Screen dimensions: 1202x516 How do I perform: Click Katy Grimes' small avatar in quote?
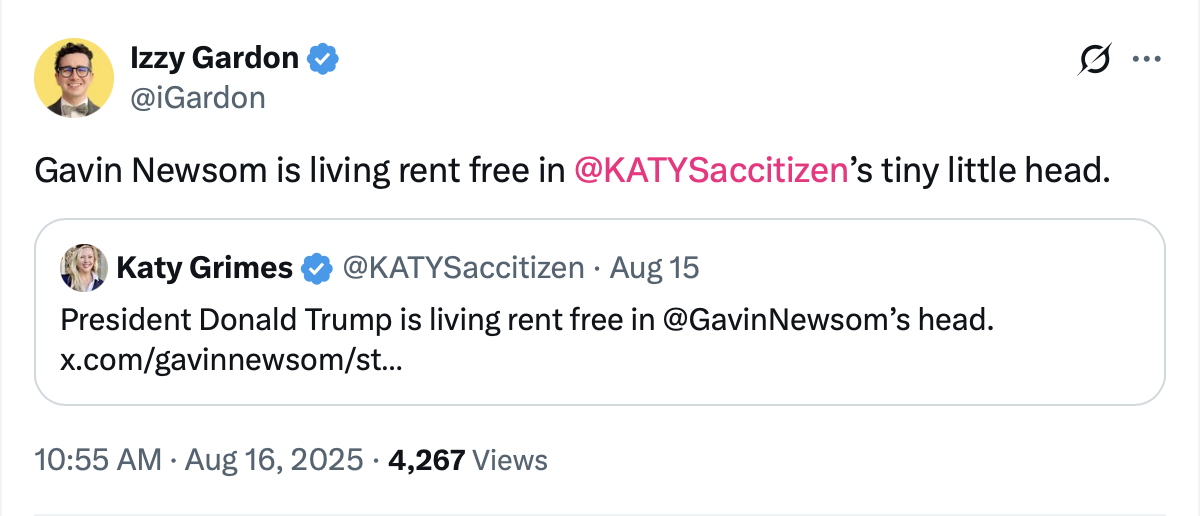(x=84, y=268)
